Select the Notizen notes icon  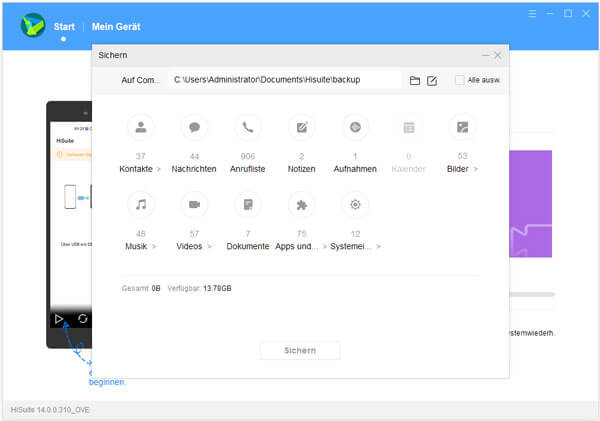click(302, 127)
